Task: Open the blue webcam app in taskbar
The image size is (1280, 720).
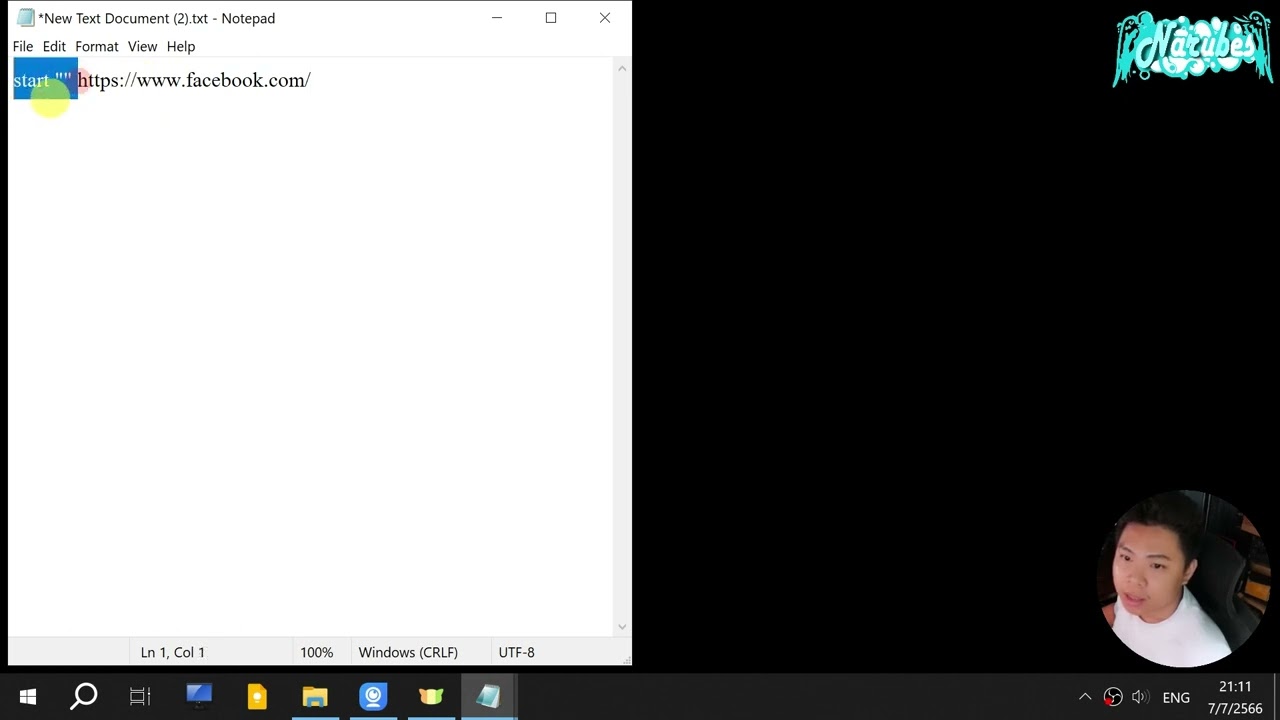Action: coord(373,696)
